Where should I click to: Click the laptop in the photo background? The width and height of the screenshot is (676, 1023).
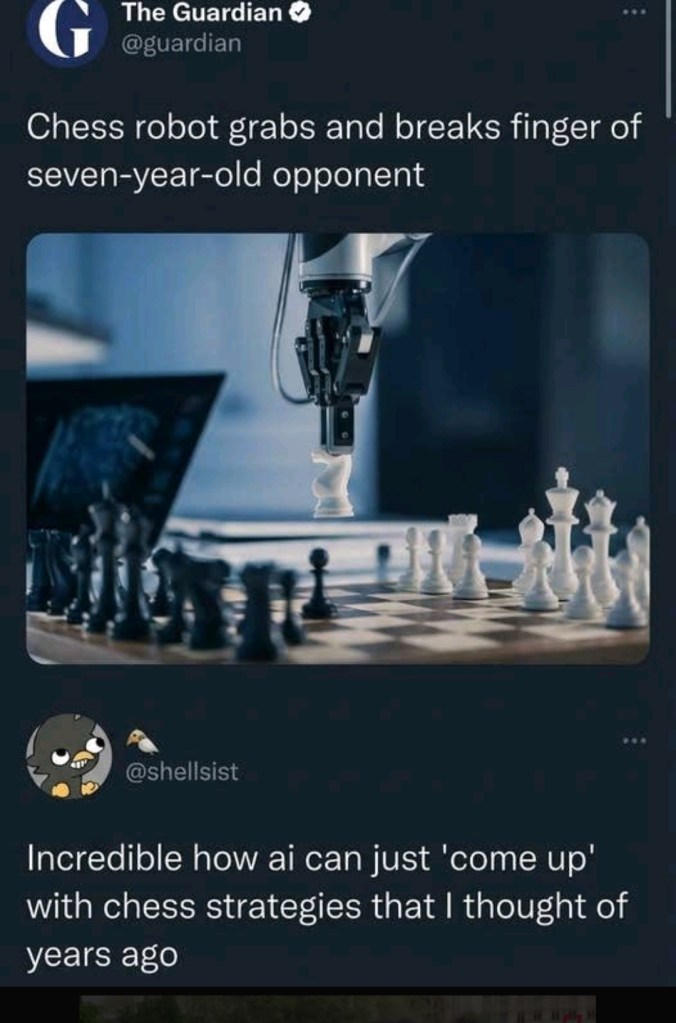click(x=117, y=450)
